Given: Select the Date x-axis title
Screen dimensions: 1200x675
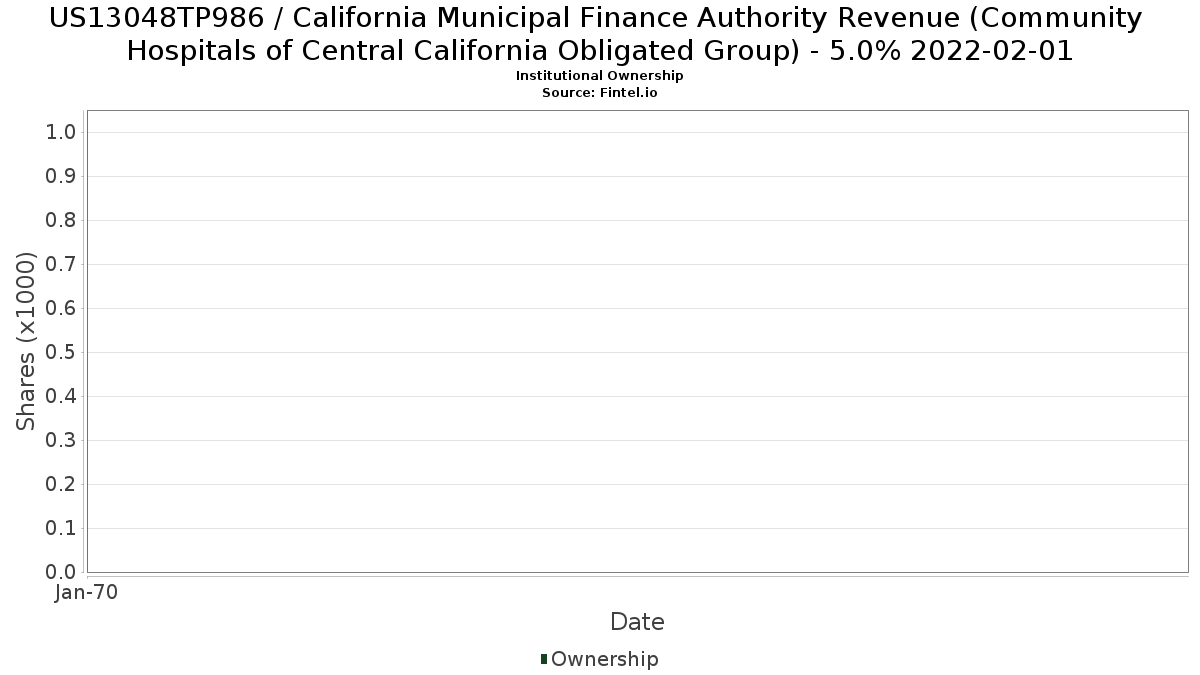Looking at the screenshot, I should coord(637,622).
